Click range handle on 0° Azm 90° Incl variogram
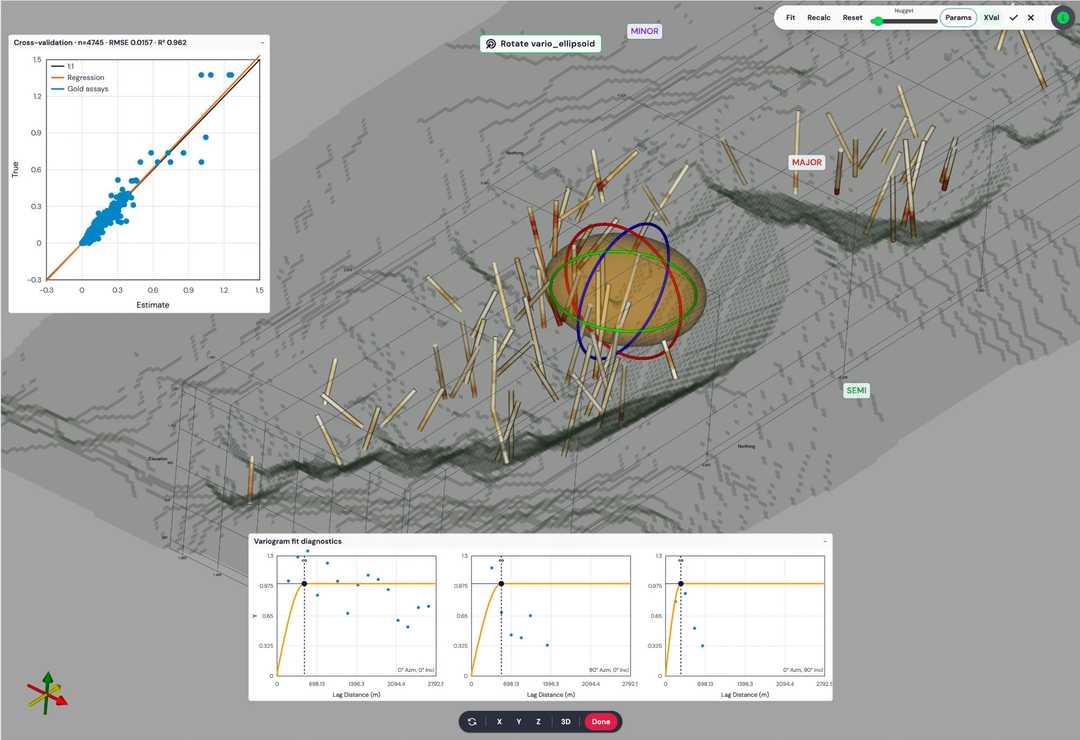The width and height of the screenshot is (1080, 740). coord(681,584)
